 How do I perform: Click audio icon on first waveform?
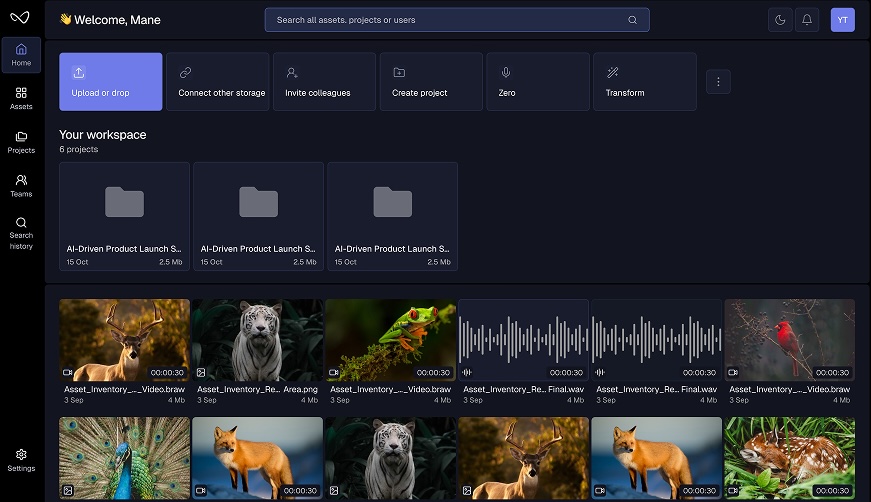[467, 373]
